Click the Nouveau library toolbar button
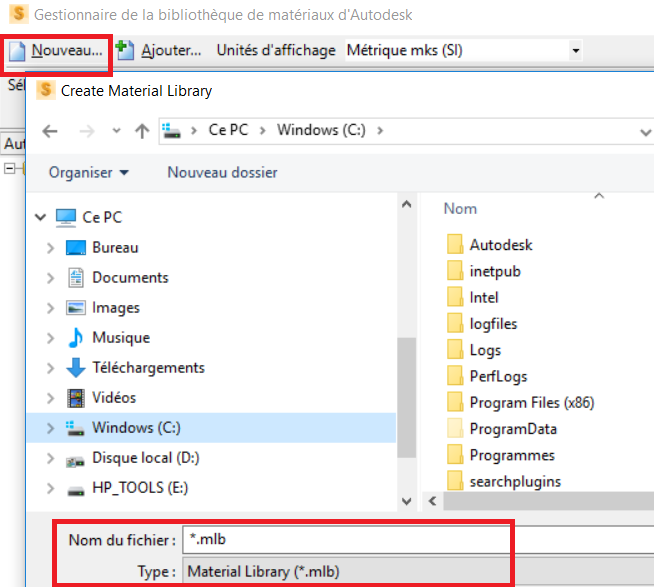This screenshot has height=587, width=654. (56, 50)
